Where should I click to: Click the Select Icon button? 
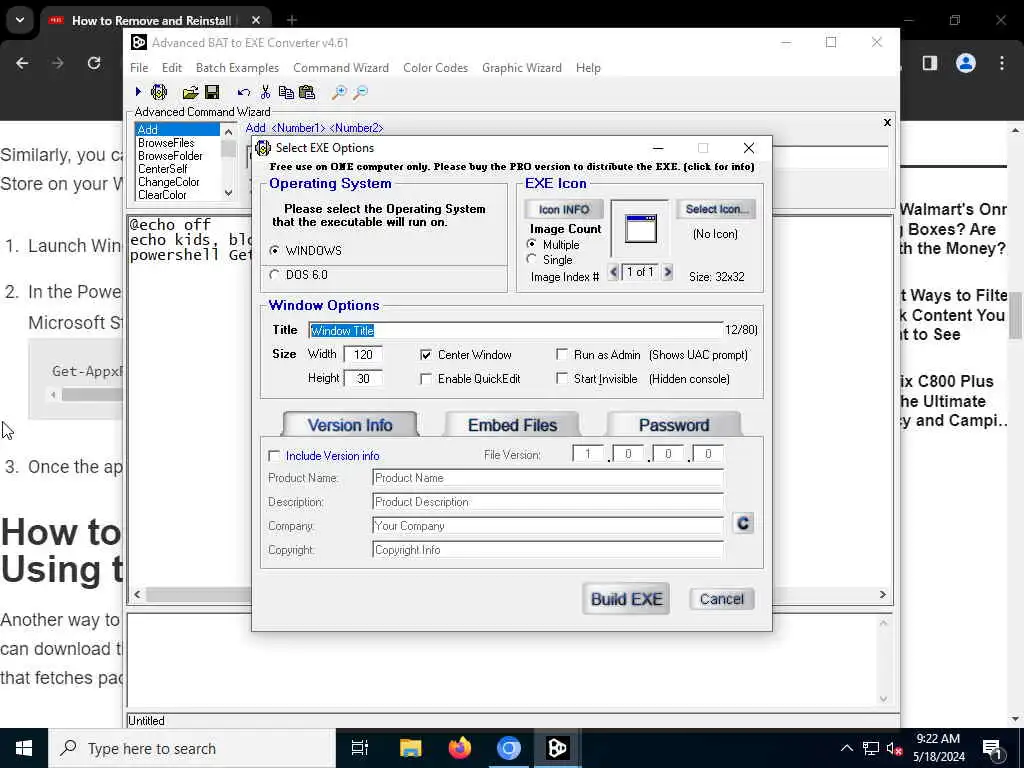pyautogui.click(x=716, y=209)
